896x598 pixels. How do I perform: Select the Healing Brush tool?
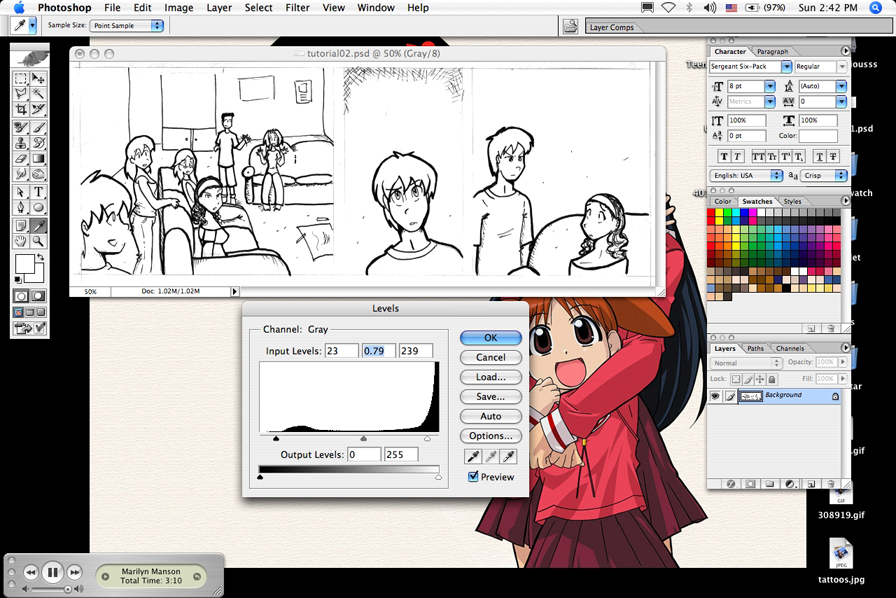[x=21, y=127]
